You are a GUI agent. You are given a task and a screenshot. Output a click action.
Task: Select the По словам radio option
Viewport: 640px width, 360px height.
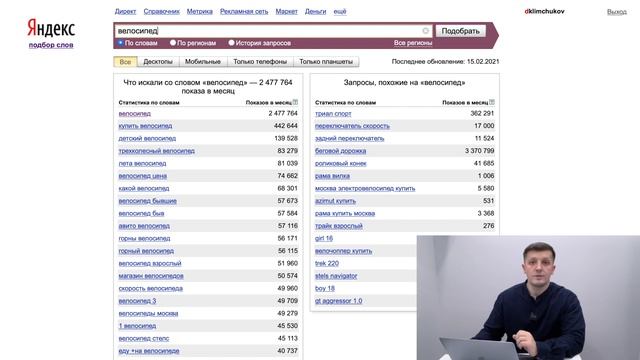(120, 42)
